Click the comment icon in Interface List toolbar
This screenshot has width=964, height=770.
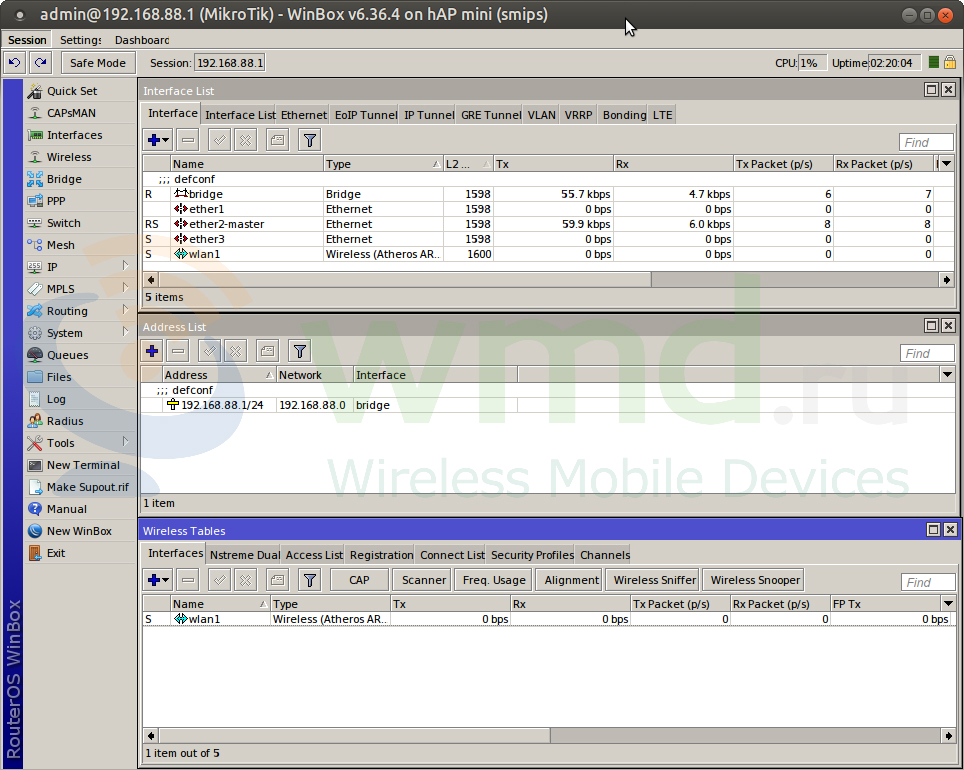[278, 140]
